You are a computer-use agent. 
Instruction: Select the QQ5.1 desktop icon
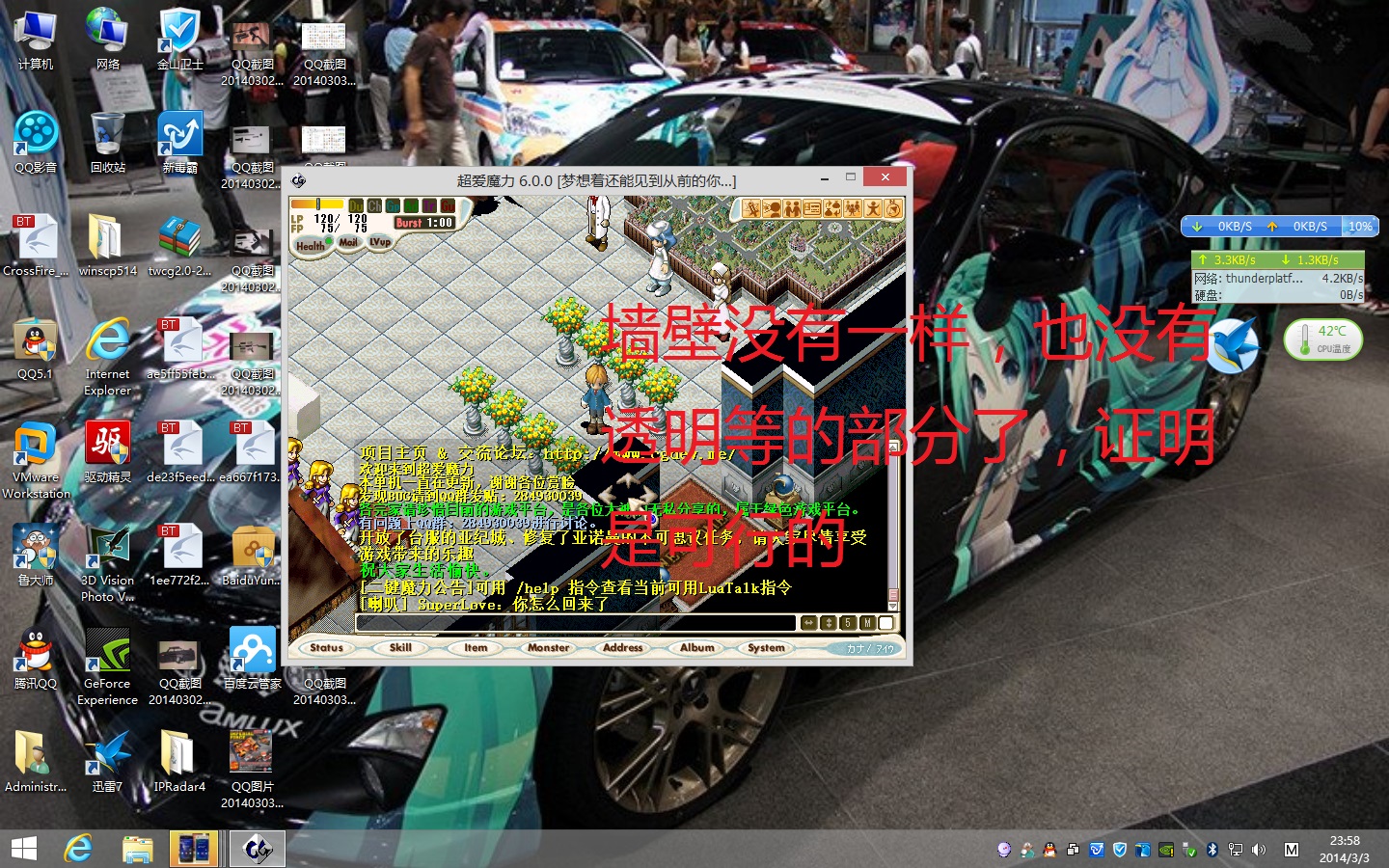(36, 349)
